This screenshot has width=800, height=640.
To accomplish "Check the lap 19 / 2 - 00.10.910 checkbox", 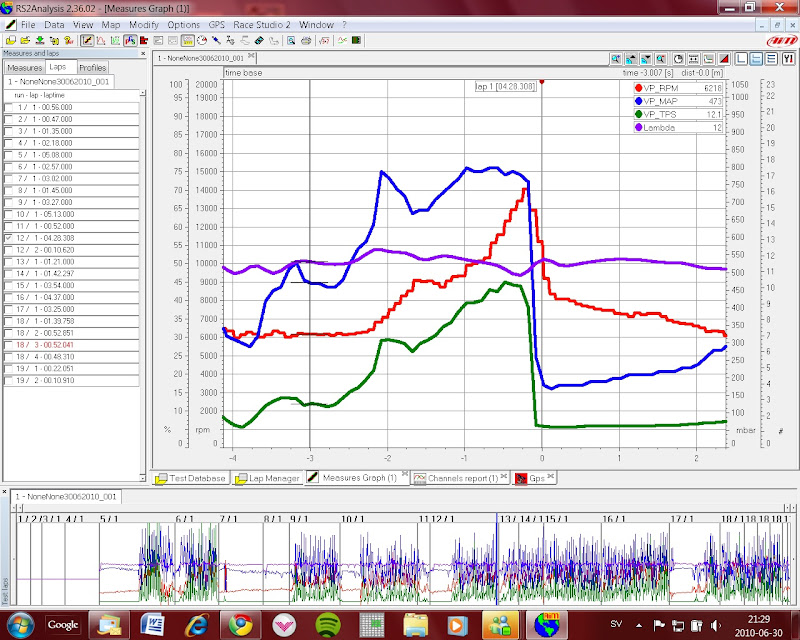I will (9, 381).
